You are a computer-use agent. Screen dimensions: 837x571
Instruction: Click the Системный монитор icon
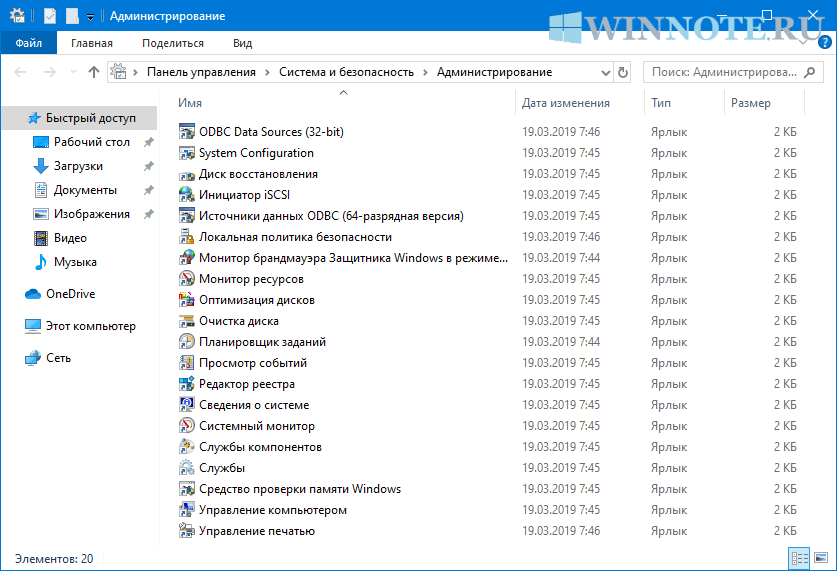tap(186, 426)
